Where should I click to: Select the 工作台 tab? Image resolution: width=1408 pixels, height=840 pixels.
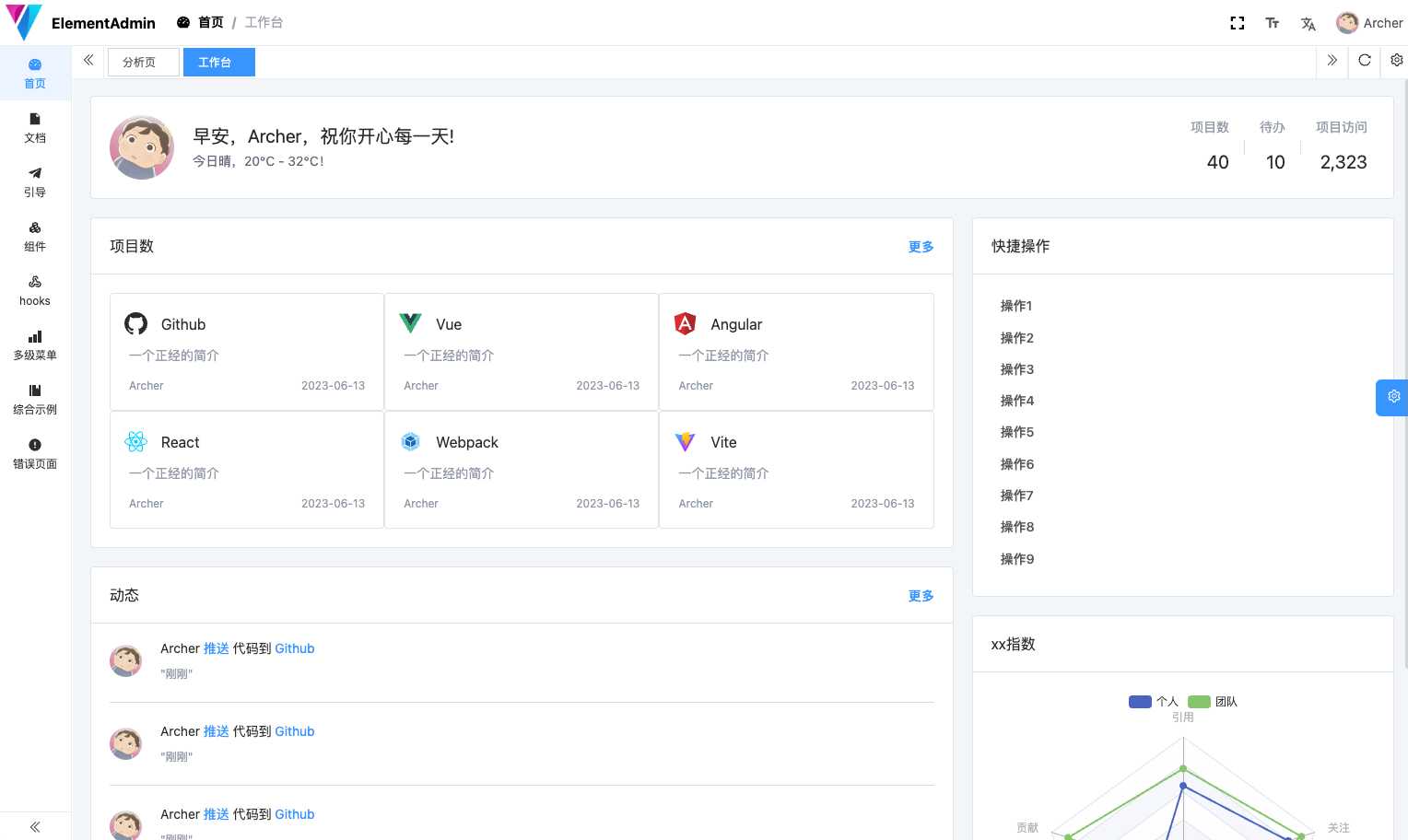[x=218, y=63]
